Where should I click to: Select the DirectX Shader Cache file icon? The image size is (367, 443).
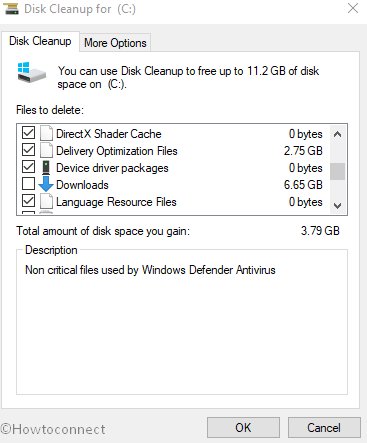[46, 133]
